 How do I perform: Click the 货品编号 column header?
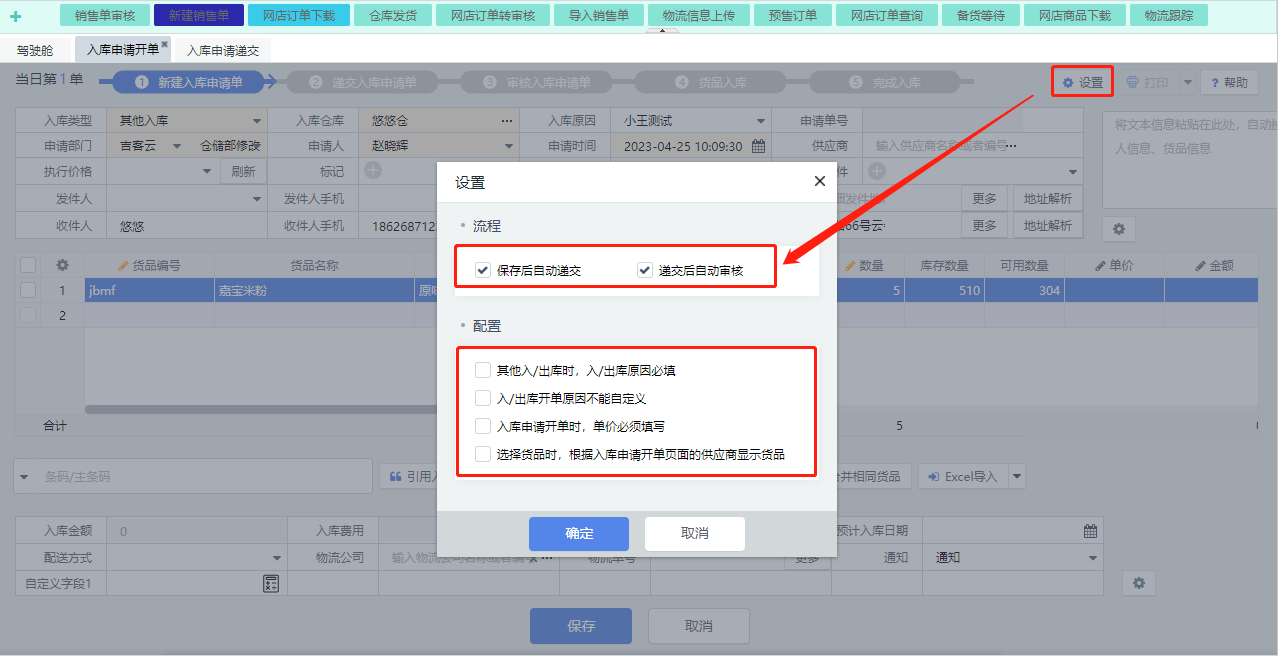tap(149, 266)
